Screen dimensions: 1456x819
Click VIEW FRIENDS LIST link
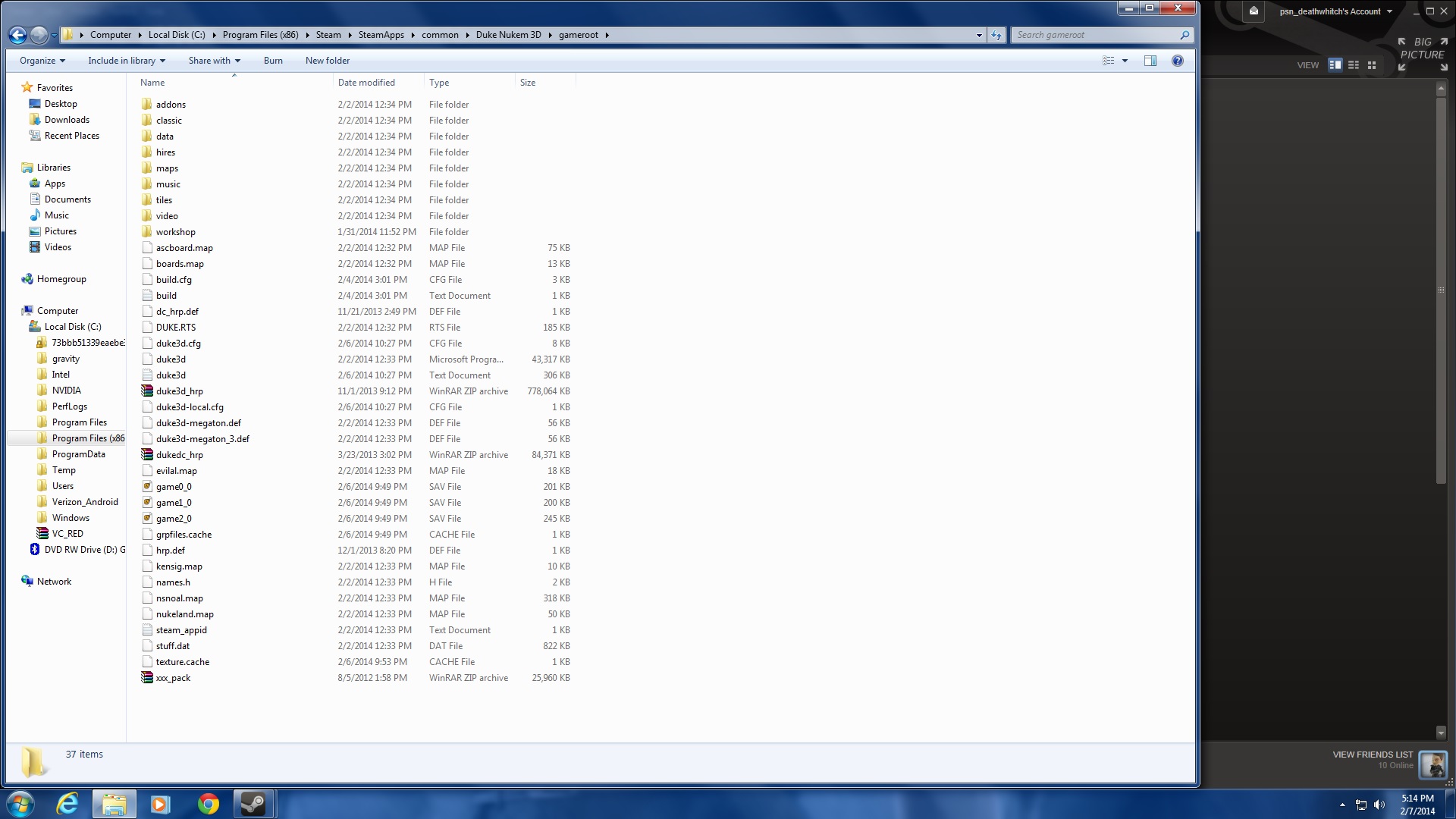click(x=1372, y=755)
